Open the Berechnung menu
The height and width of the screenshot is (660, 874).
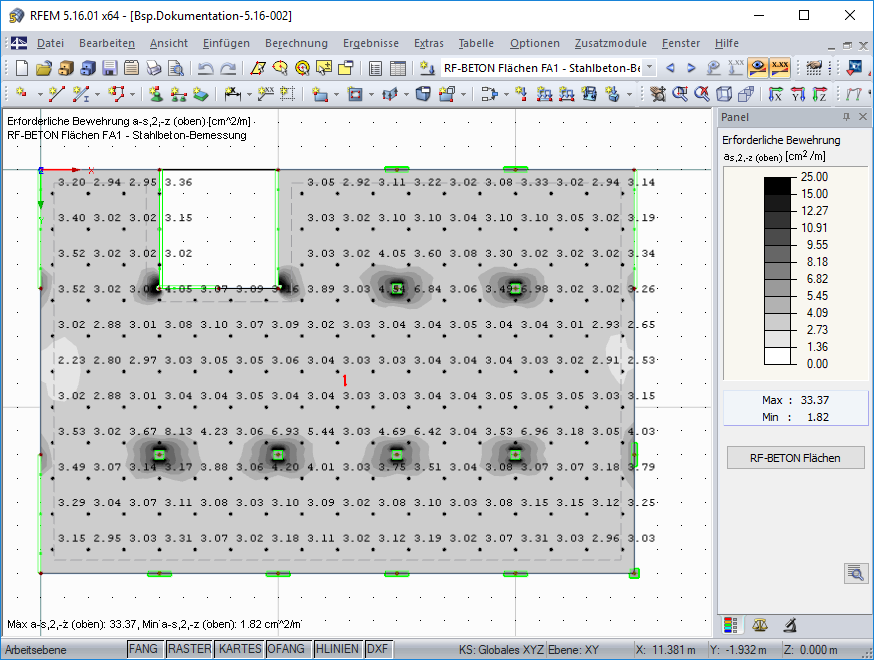click(x=296, y=43)
